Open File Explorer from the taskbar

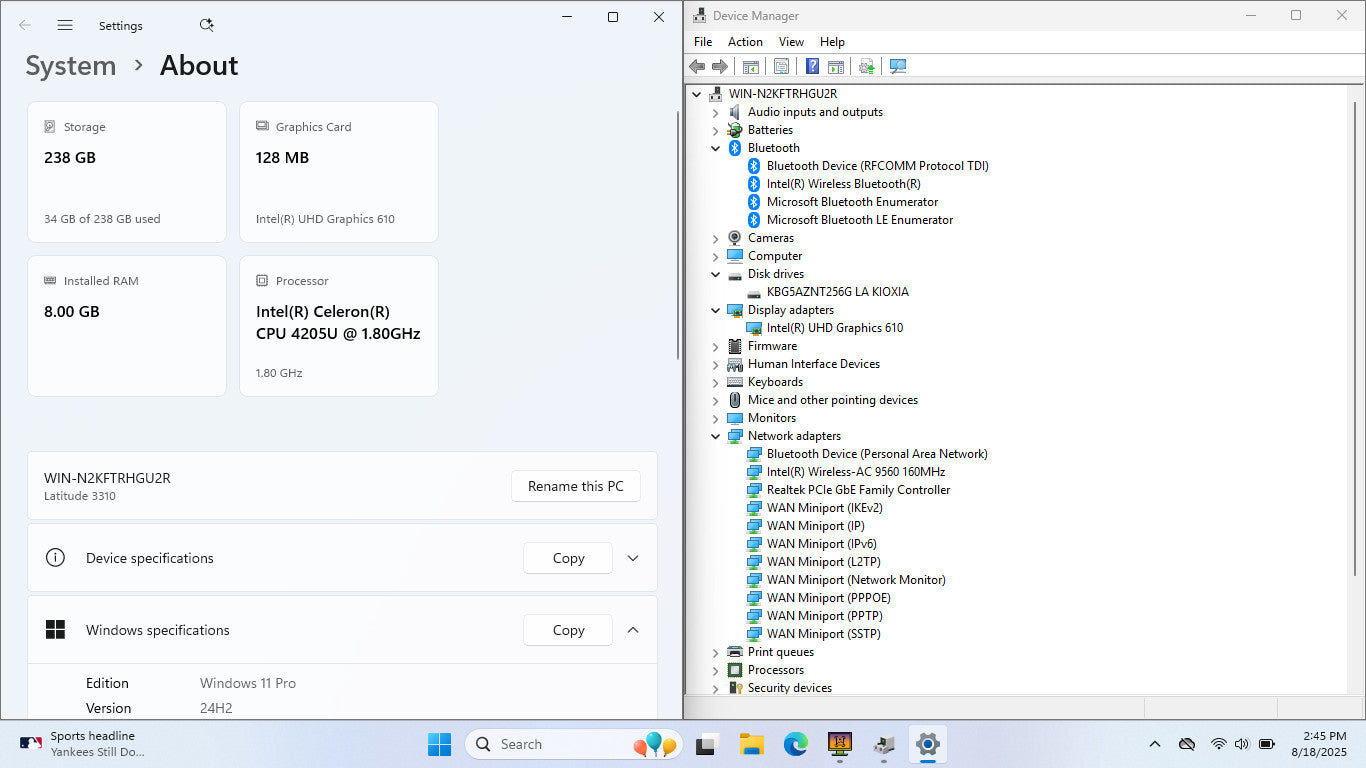(751, 744)
